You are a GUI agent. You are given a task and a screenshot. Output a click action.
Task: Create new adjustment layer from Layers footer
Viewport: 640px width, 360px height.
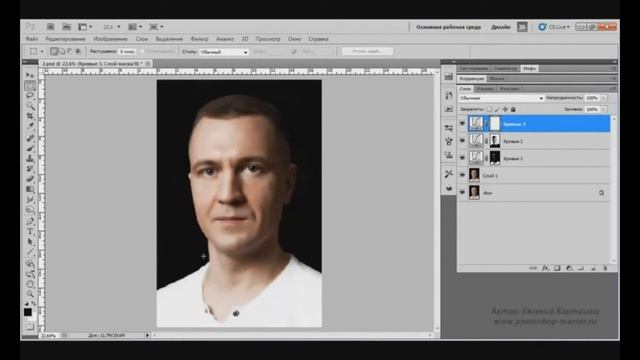(x=569, y=268)
